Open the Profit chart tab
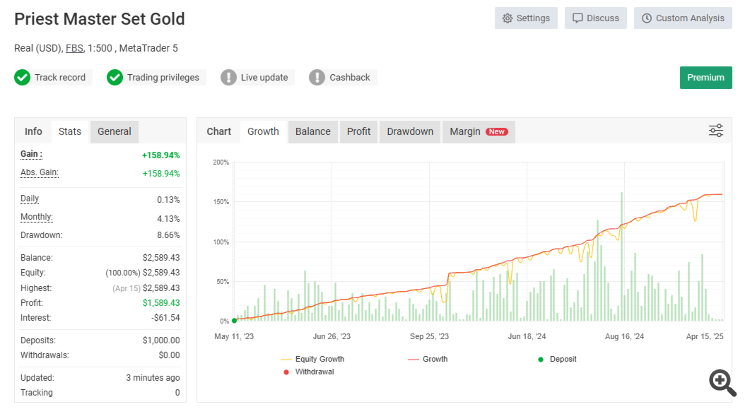The height and width of the screenshot is (409, 750). [x=359, y=132]
